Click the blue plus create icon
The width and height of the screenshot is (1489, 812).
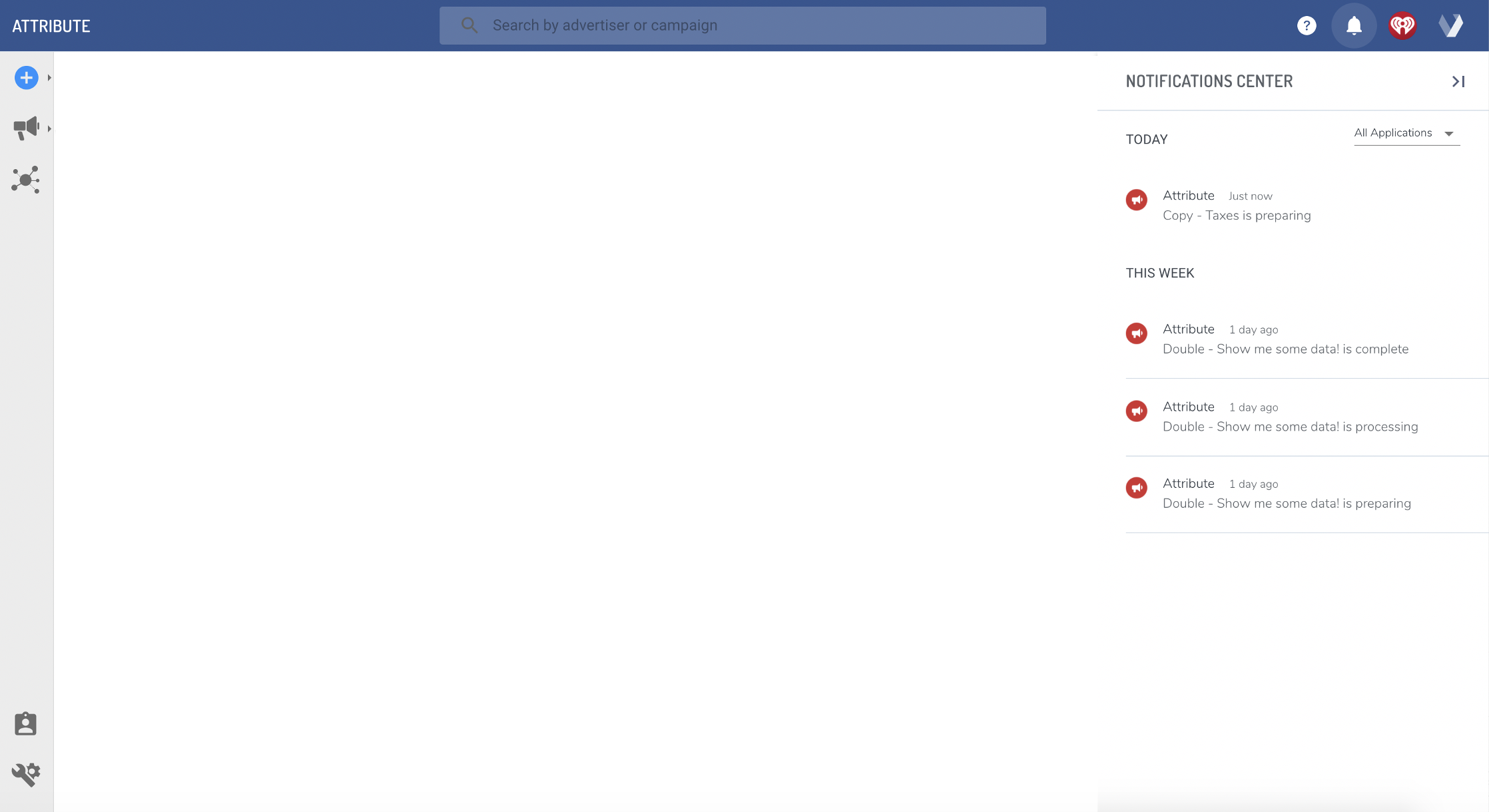pyautogui.click(x=26, y=78)
